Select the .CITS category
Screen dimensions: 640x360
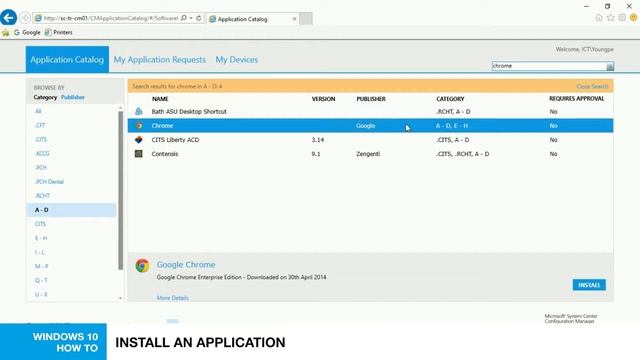pyautogui.click(x=41, y=140)
